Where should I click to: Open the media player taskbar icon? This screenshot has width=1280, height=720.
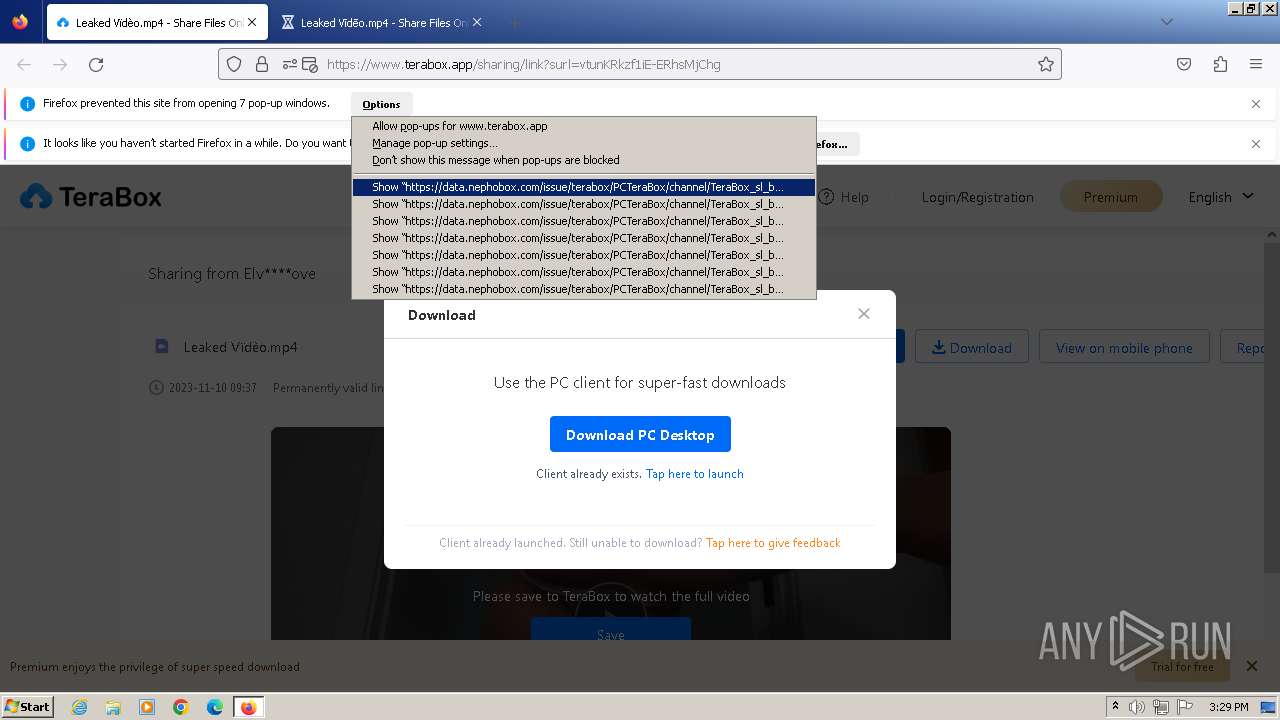click(147, 707)
